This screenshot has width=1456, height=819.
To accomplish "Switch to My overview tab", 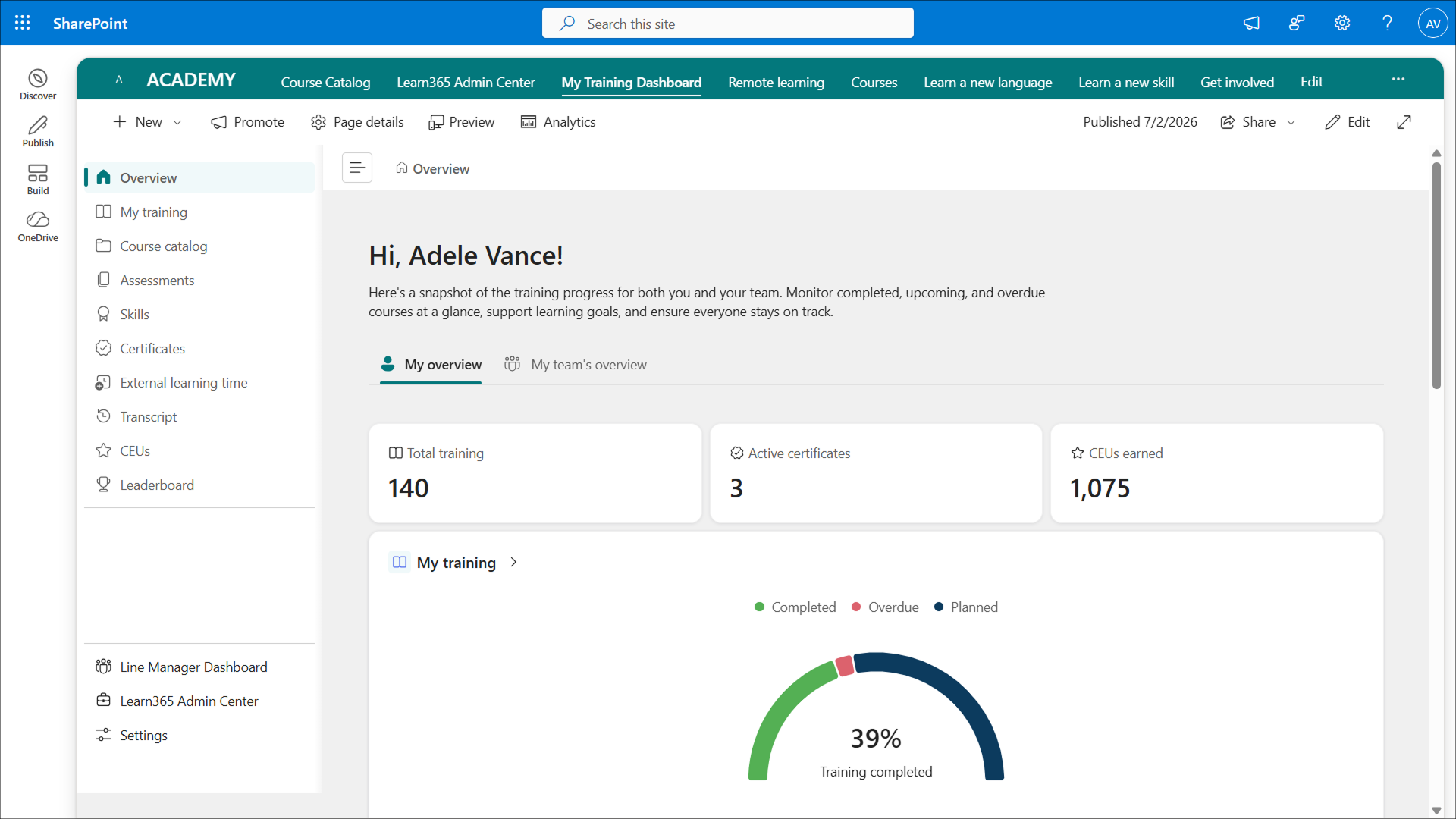I will click(x=431, y=365).
